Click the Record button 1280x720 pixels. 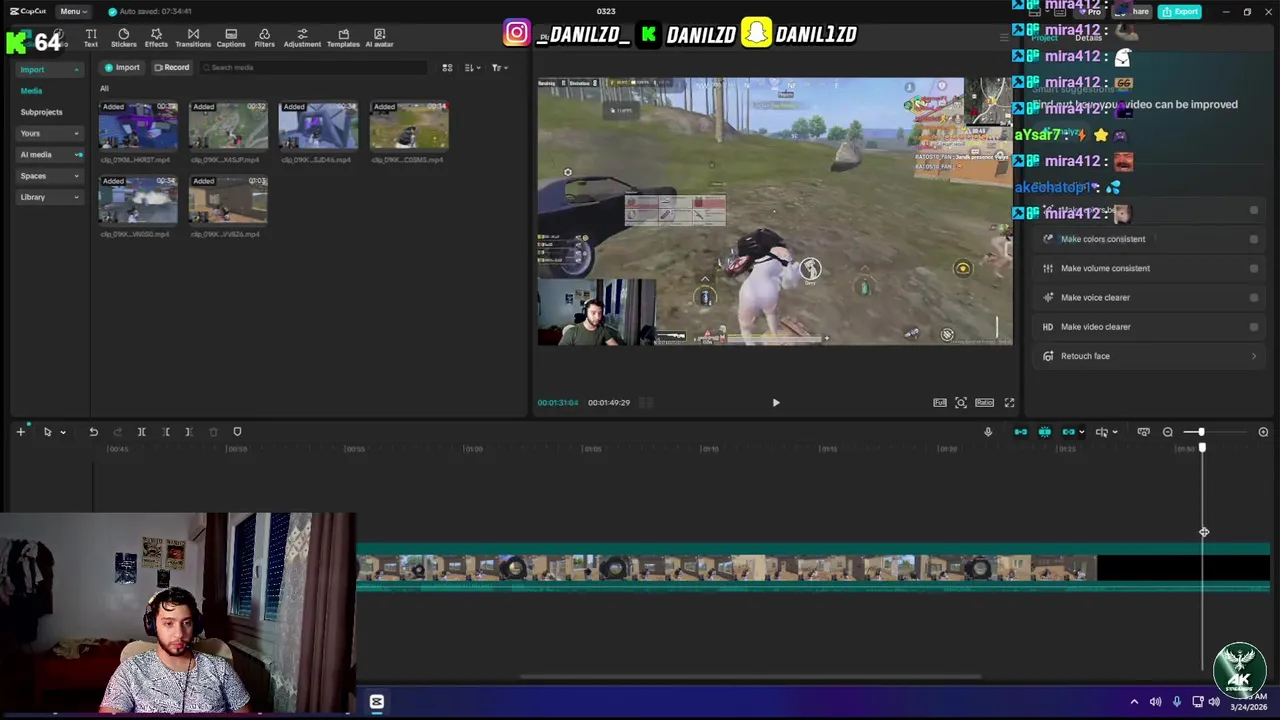(171, 67)
